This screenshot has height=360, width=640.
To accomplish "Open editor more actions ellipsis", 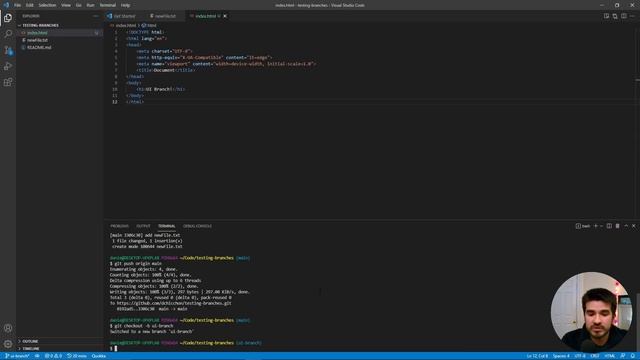I will 632,16.
